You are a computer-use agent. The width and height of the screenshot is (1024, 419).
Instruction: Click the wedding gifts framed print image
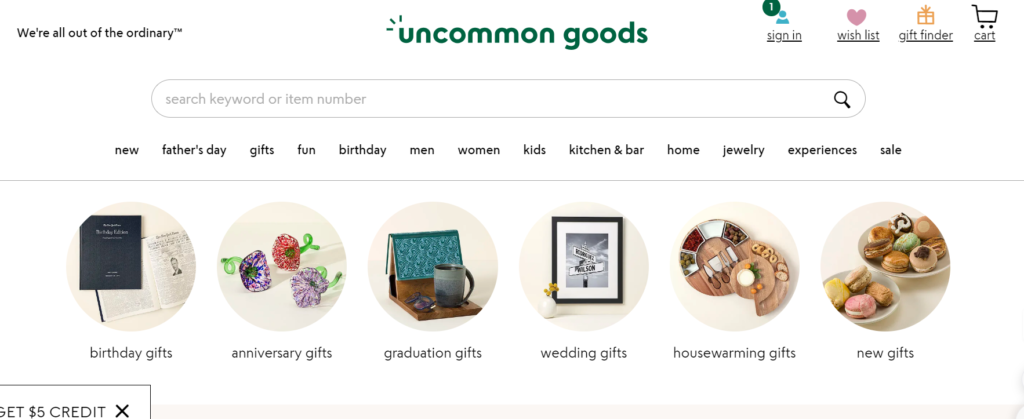(x=584, y=267)
